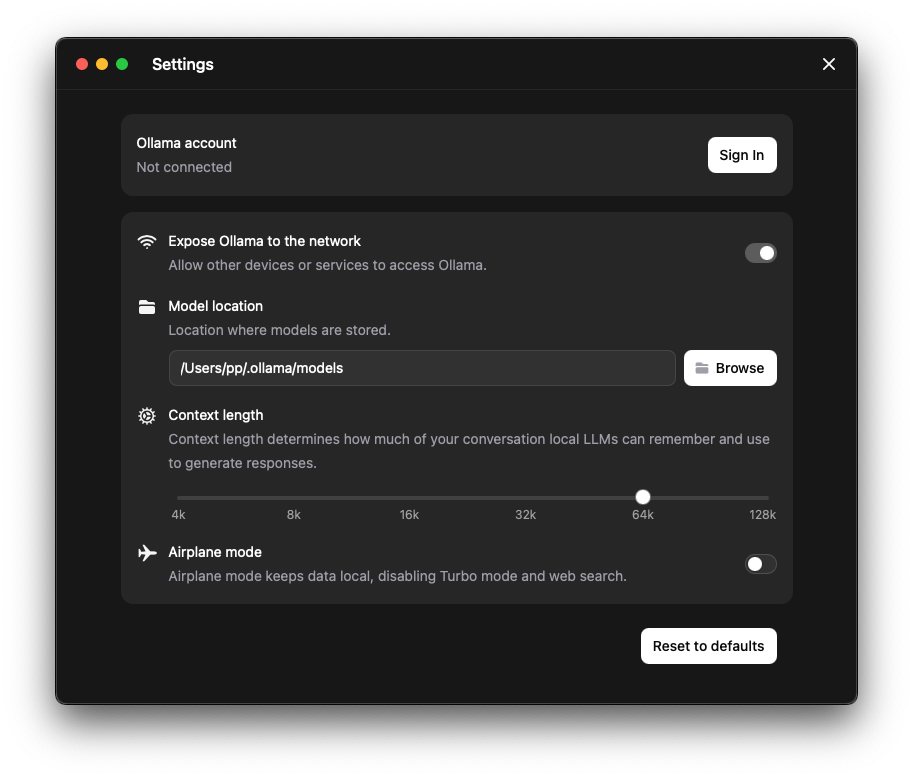
Task: Set context length slider to 32k
Action: 526,498
